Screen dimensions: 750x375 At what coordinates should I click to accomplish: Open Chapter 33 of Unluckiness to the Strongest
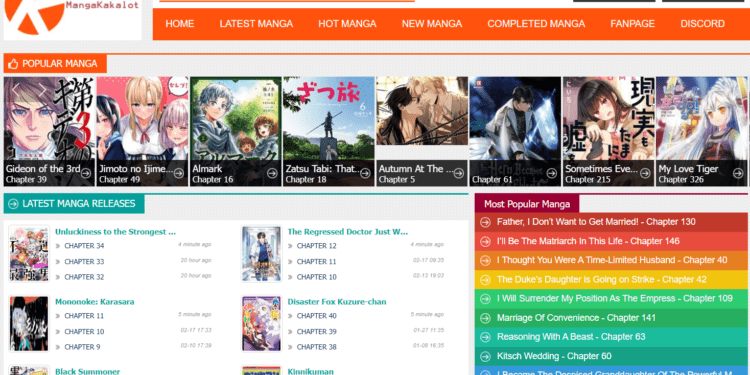pyautogui.click(x=84, y=262)
